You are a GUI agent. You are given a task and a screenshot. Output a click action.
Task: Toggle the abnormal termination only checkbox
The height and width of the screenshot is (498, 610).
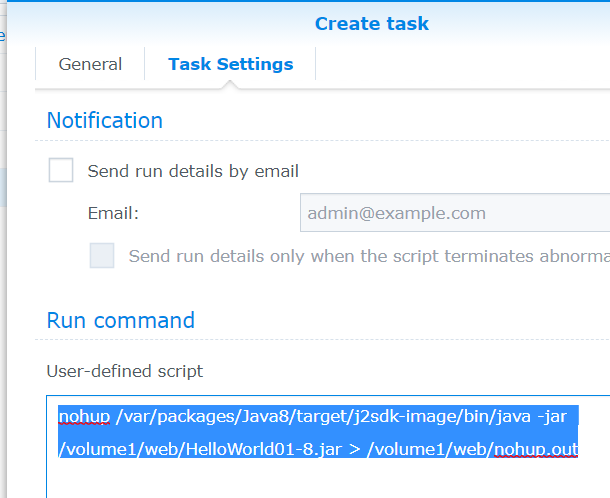point(102,256)
